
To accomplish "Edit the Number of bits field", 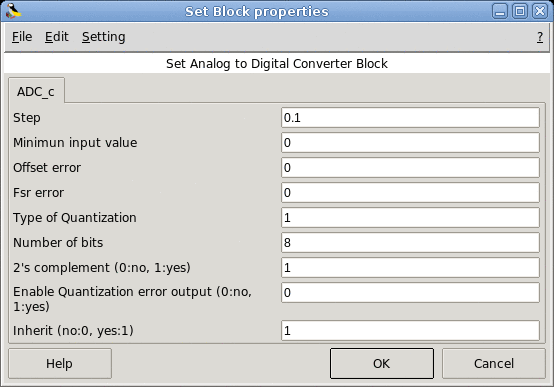I will point(410,242).
